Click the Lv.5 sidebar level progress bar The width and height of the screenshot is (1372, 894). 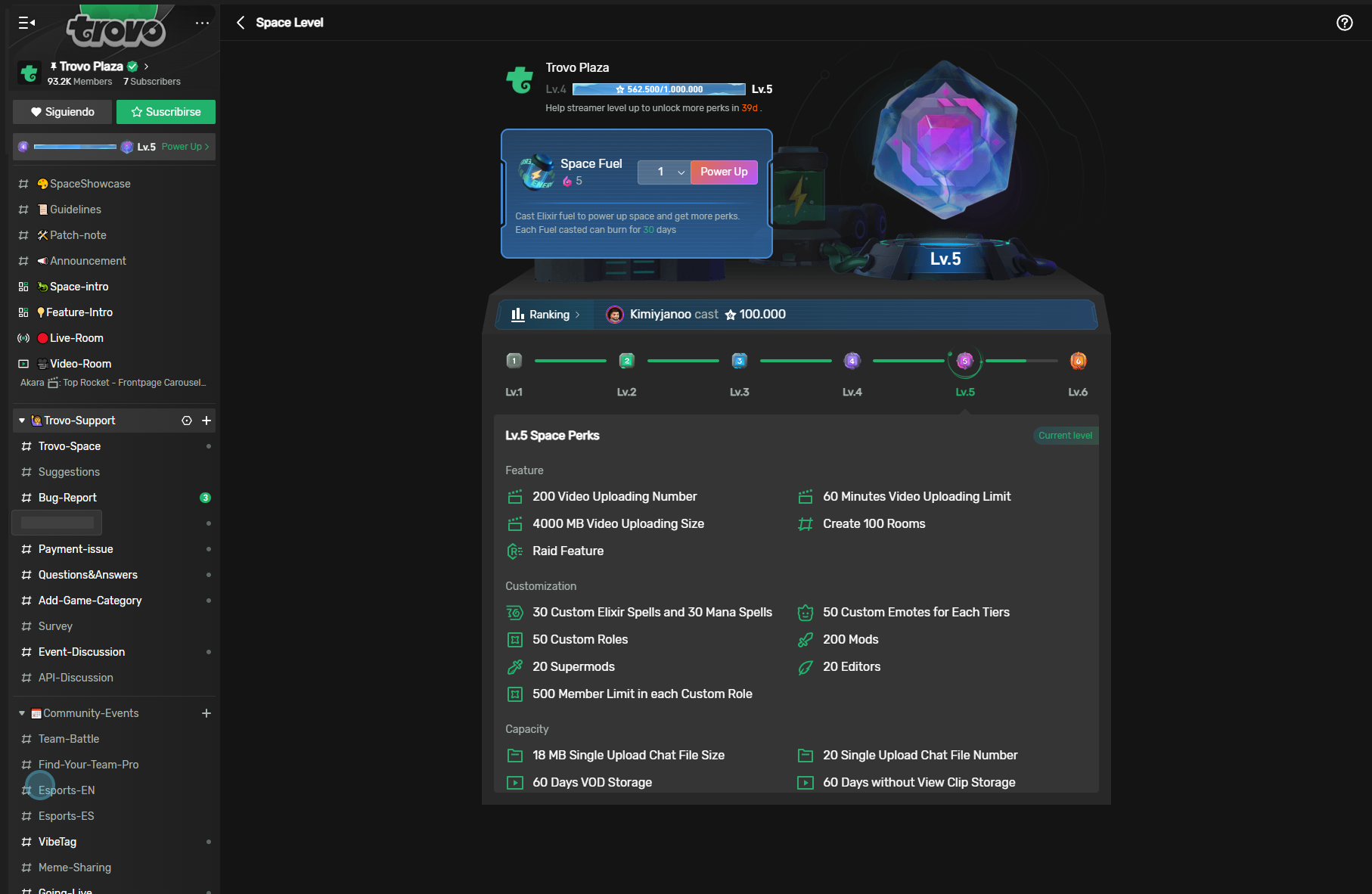click(76, 147)
